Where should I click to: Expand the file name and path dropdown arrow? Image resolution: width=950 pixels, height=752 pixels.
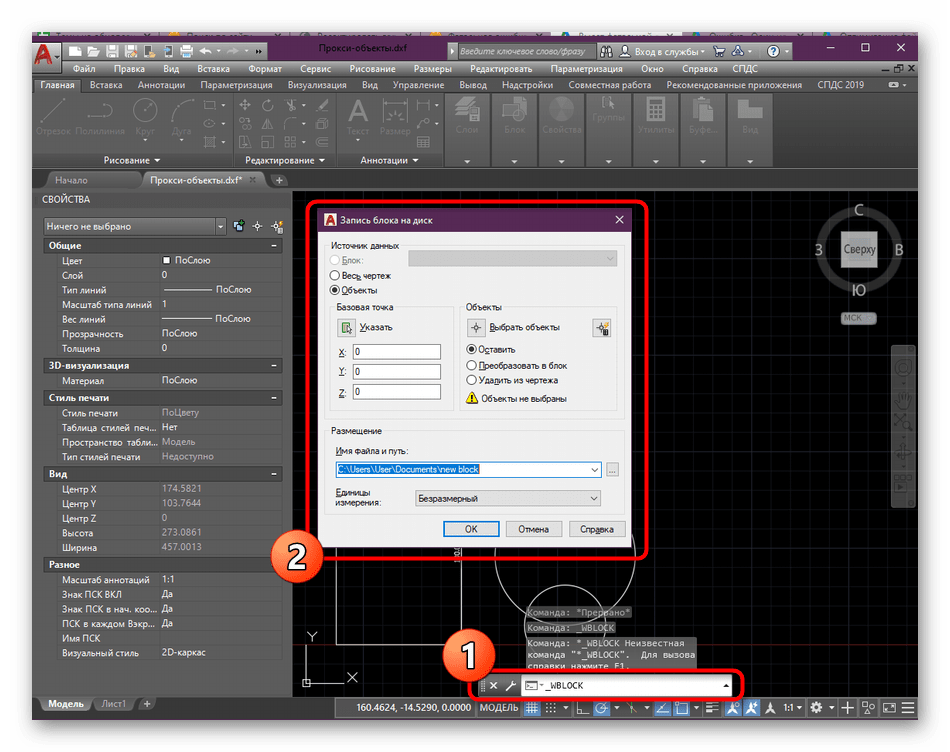595,469
